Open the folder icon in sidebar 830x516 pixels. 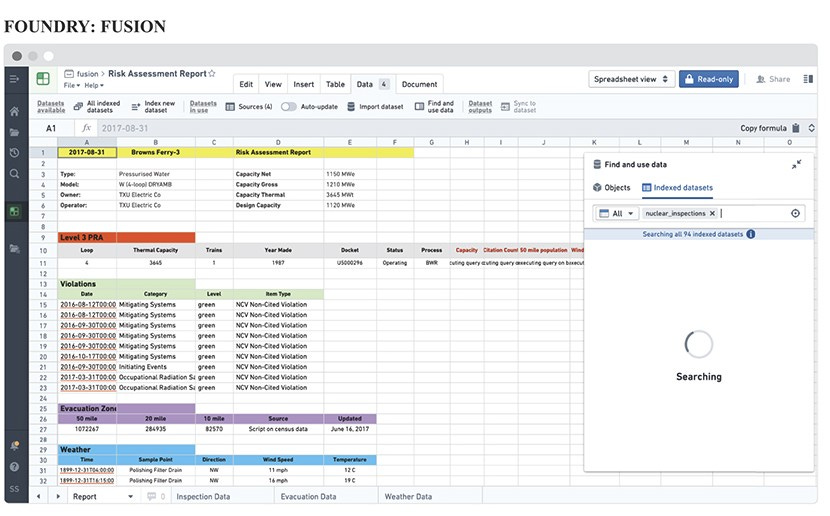(x=14, y=132)
